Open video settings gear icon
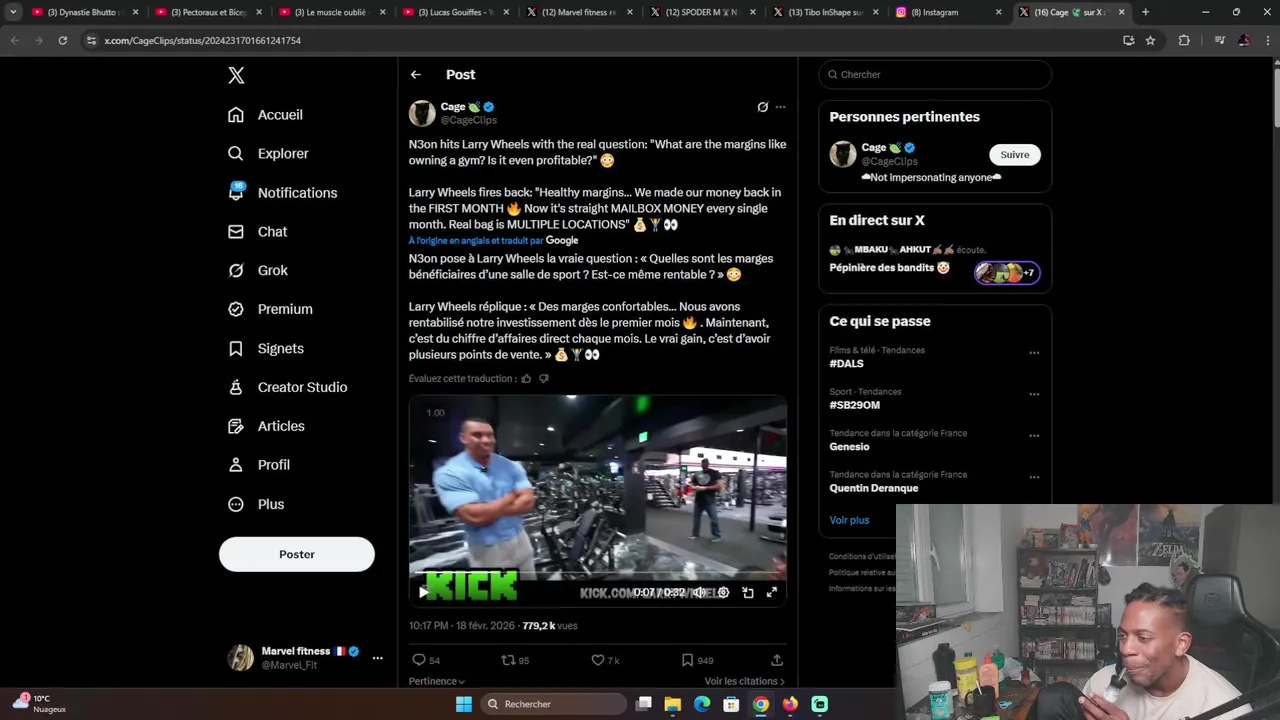This screenshot has height=720, width=1280. (723, 592)
